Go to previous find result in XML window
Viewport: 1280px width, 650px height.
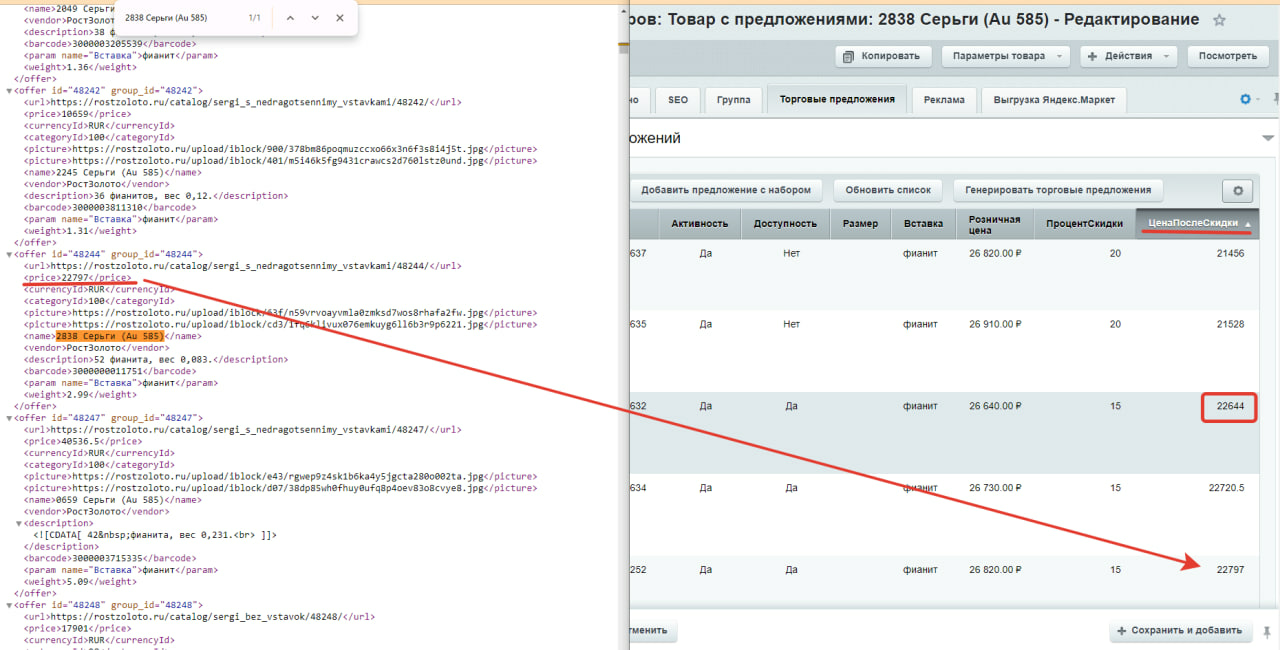(291, 18)
